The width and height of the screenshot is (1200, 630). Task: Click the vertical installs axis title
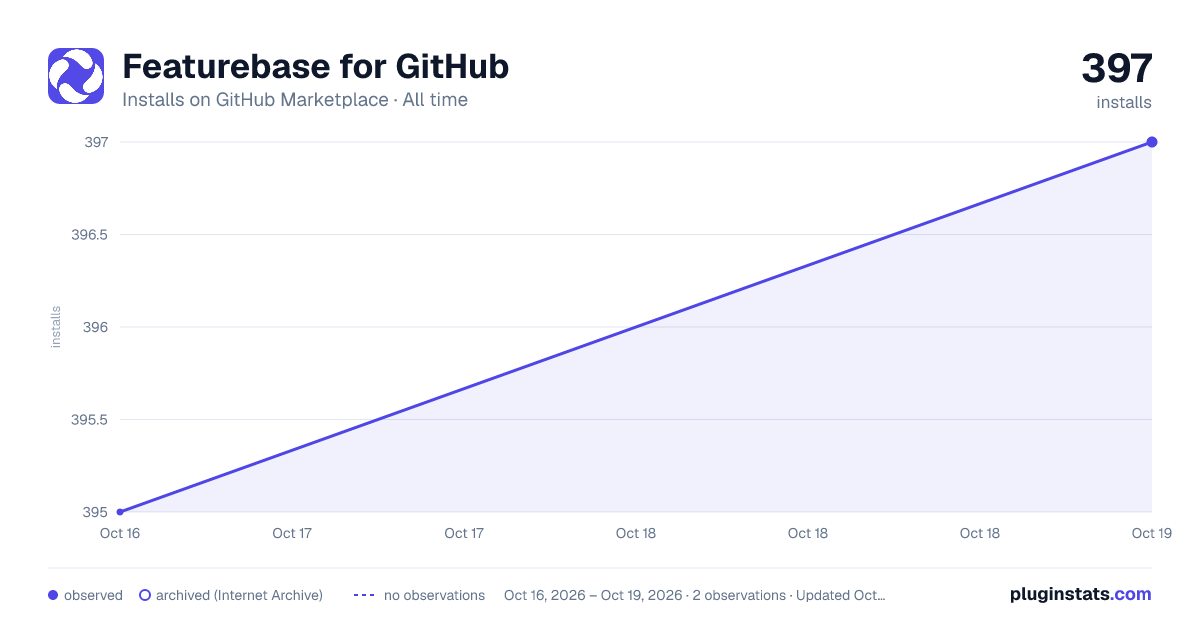click(x=56, y=327)
